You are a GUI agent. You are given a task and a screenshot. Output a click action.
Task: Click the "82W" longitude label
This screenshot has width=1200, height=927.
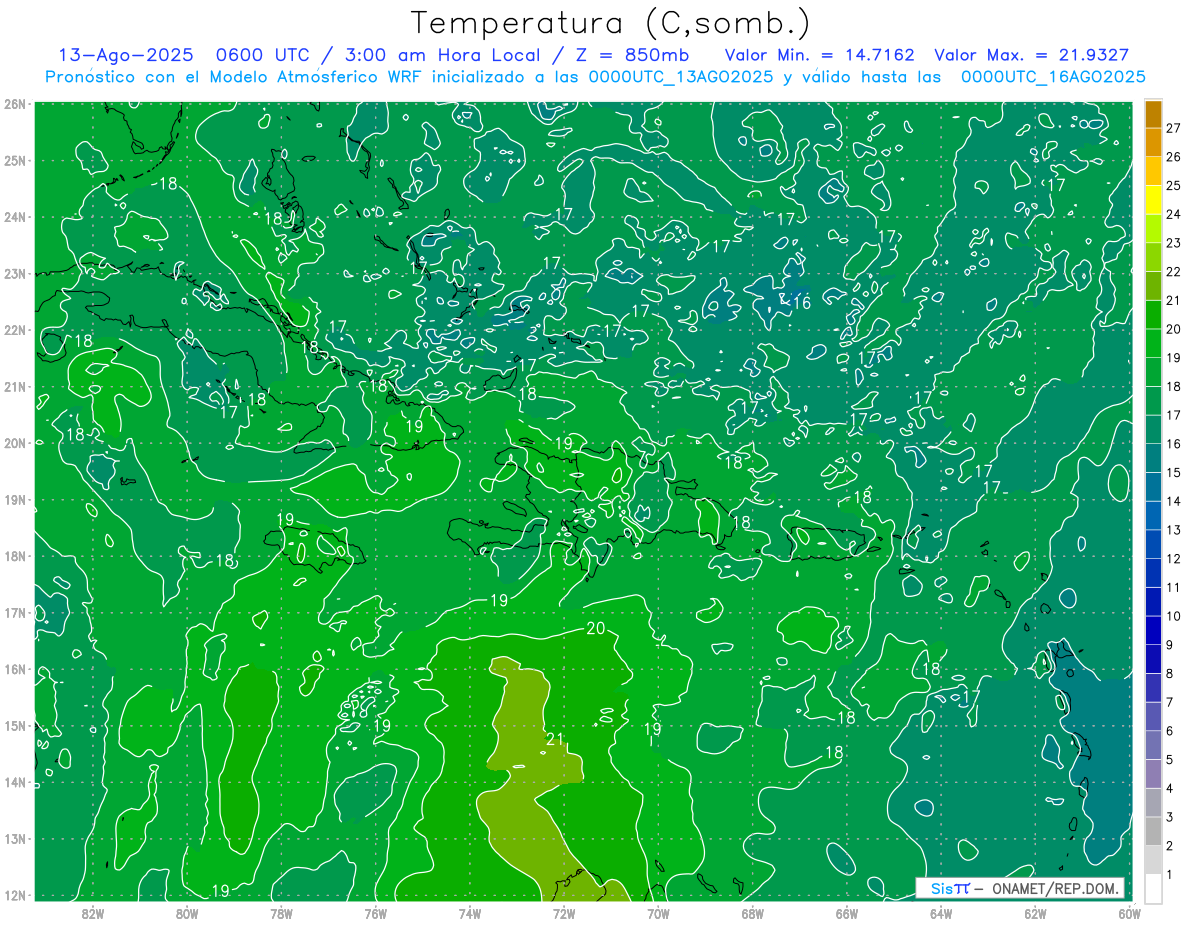(93, 913)
